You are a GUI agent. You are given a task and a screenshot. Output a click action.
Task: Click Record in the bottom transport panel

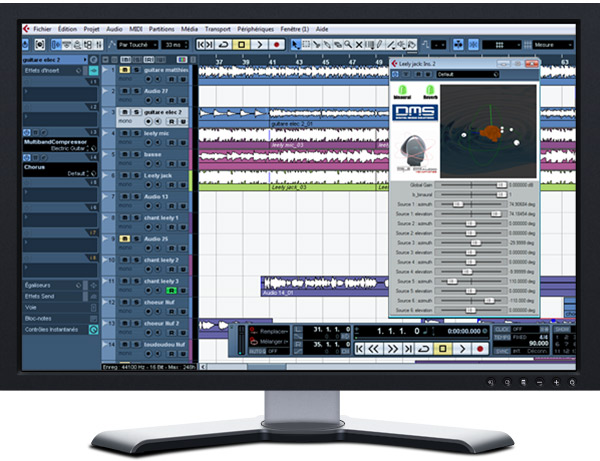[480, 349]
